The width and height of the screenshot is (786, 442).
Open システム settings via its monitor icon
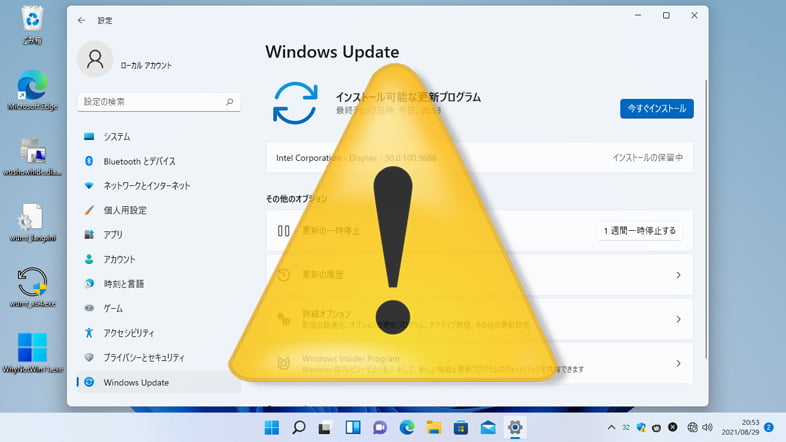[x=89, y=136]
